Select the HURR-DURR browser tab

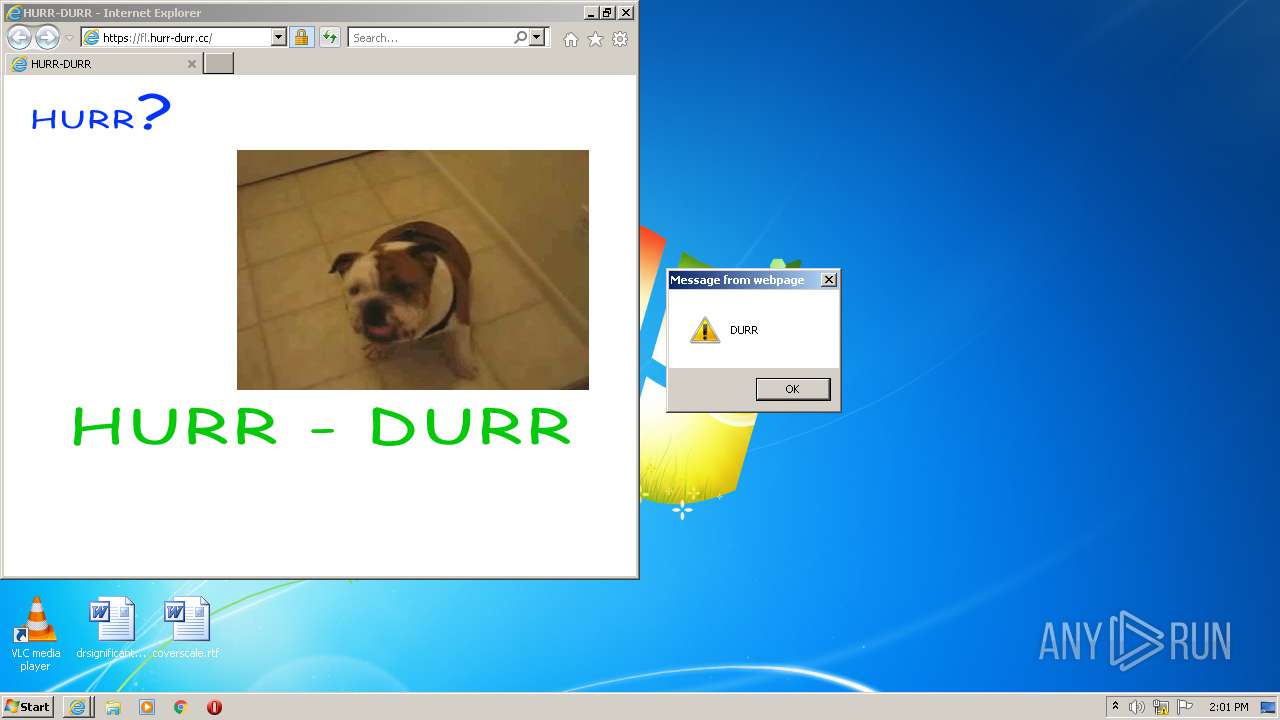click(103, 64)
